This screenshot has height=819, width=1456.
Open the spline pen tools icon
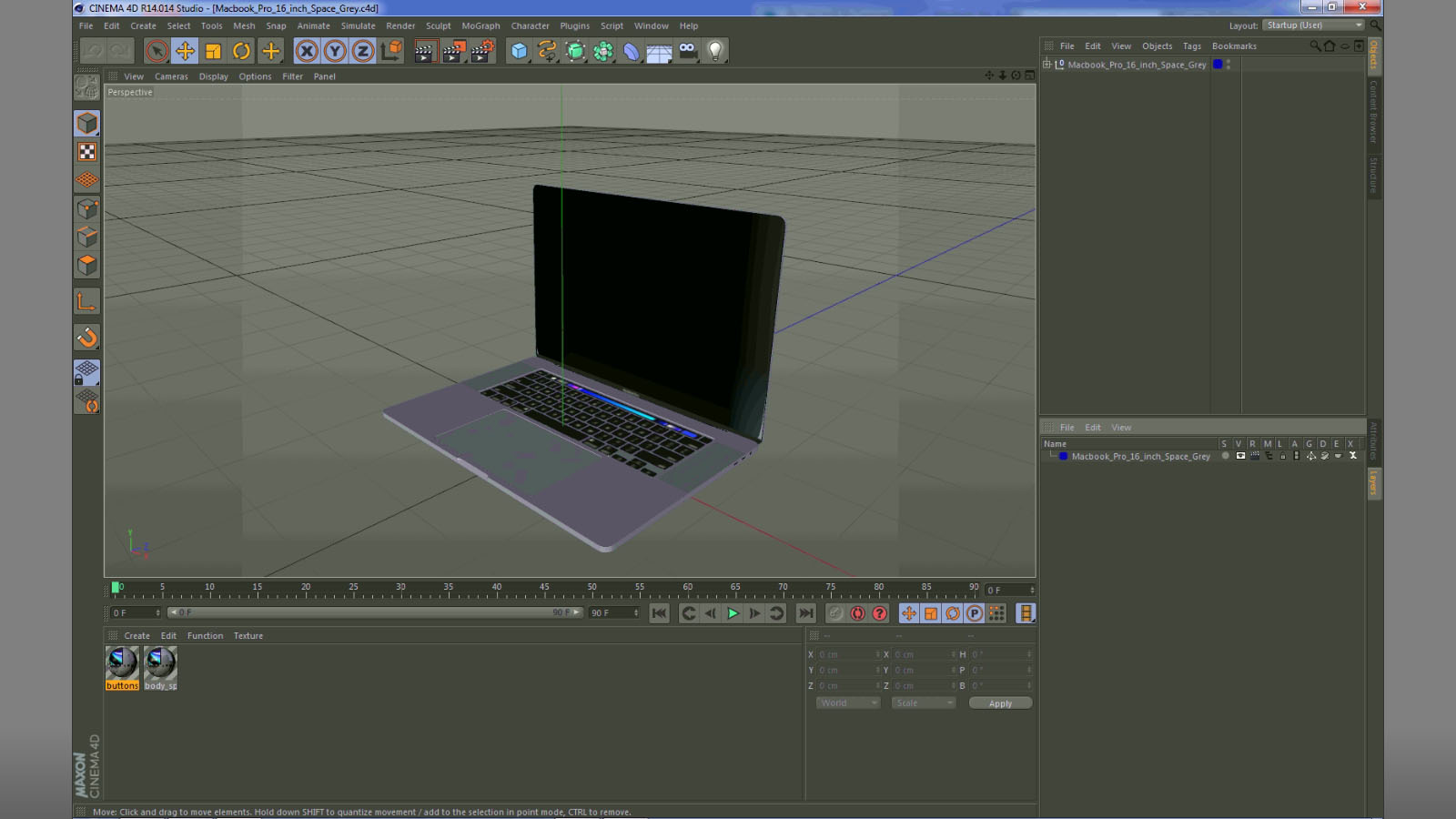point(547,51)
